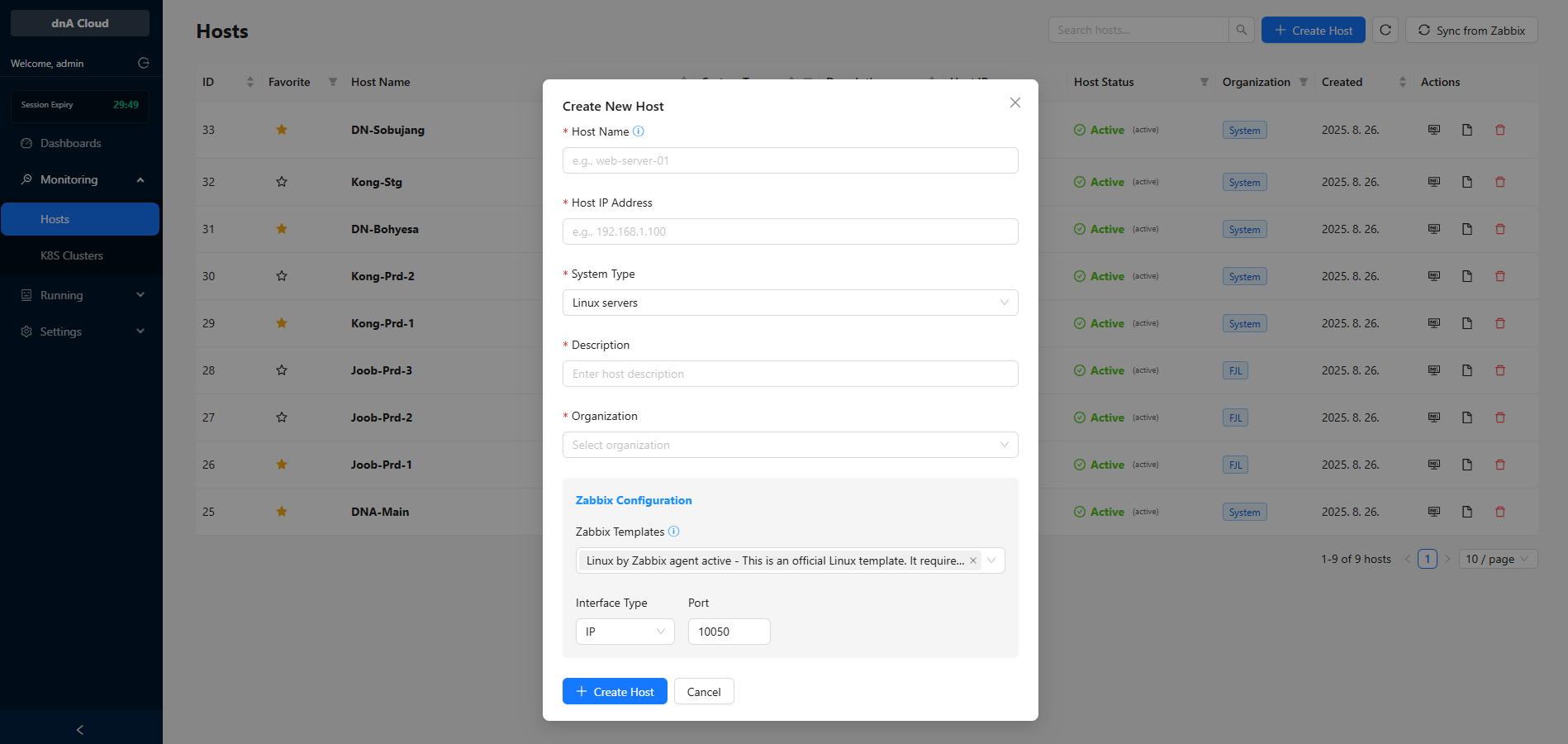Click the Host IP Address input field

790,231
